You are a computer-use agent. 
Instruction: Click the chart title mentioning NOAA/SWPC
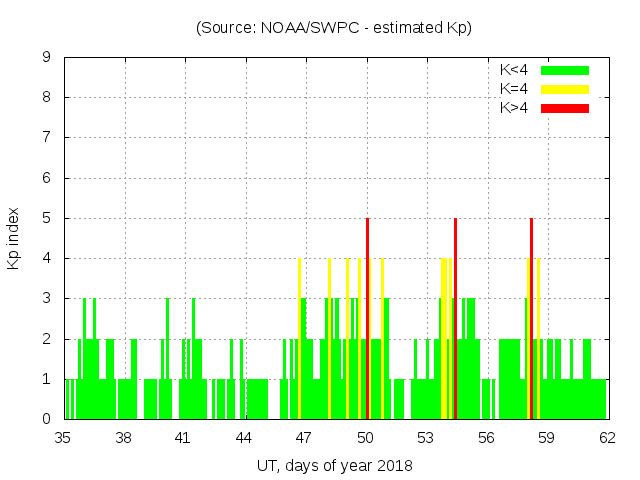(x=334, y=28)
